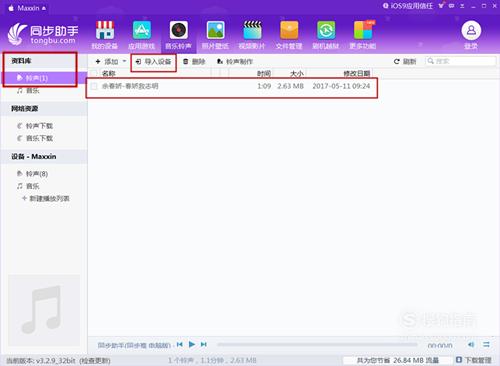Sort by the 大小 size column
The image size is (500, 366).
coord(297,73)
